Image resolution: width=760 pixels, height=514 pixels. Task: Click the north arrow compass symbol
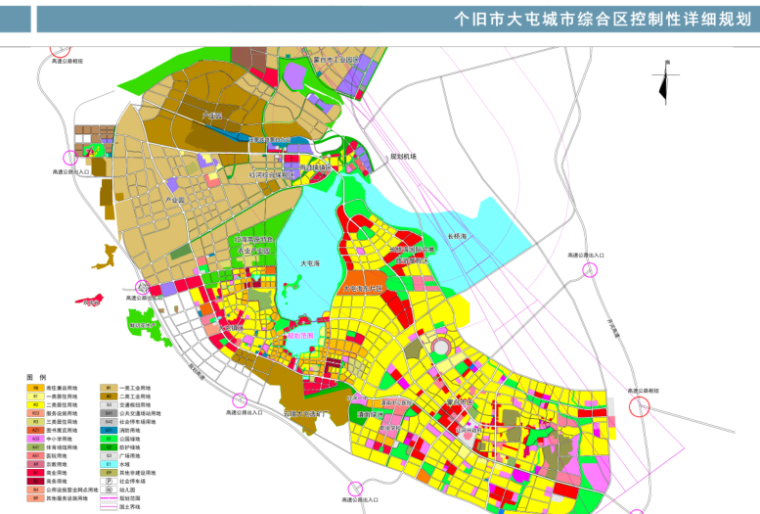point(662,81)
